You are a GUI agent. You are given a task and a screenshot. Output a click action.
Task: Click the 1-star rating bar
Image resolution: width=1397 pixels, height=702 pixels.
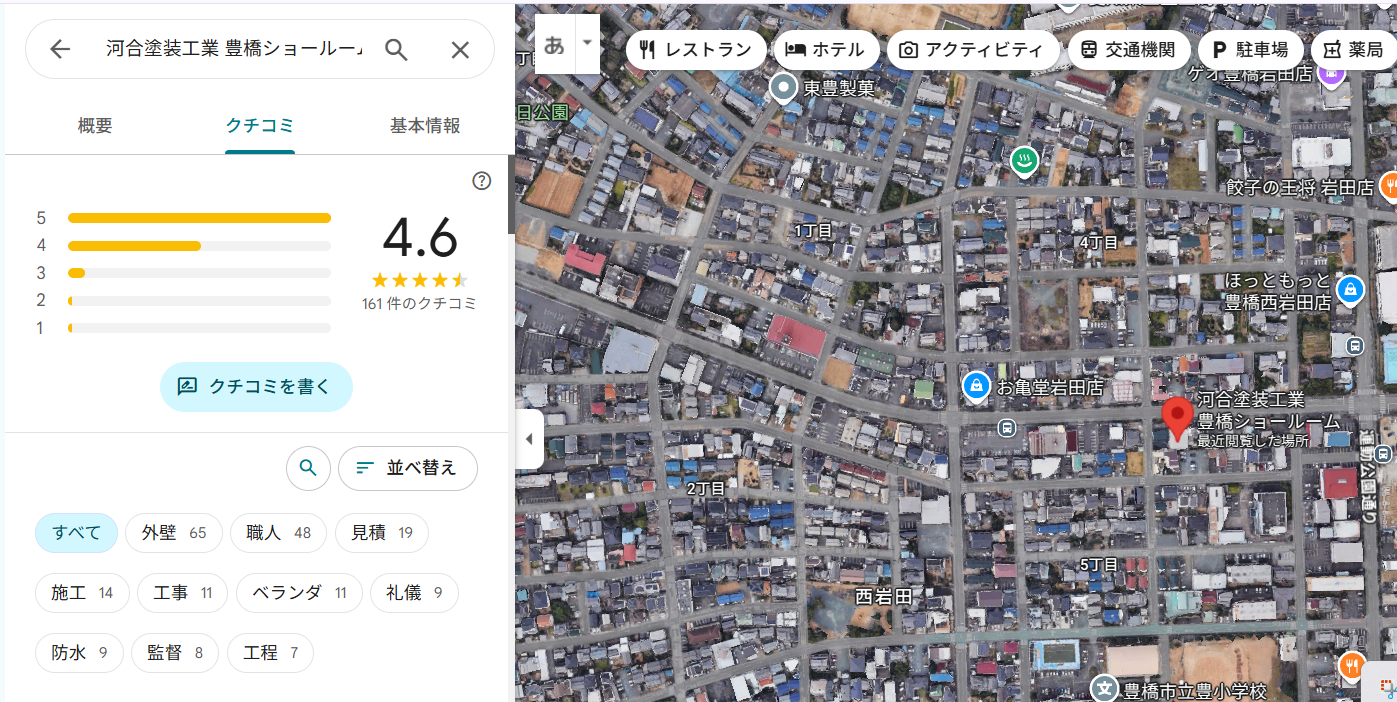[199, 328]
